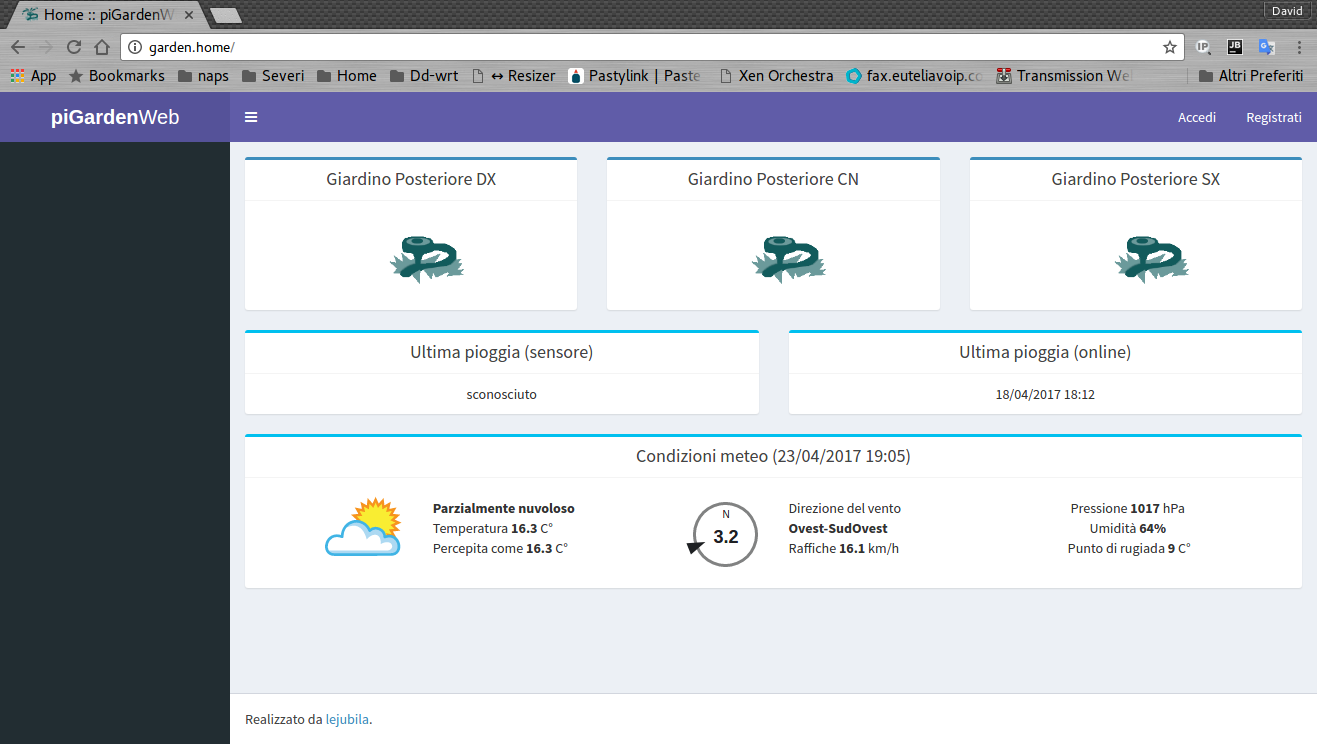Open the Home bookmark folder
The image size is (1317, 744).
click(347, 76)
